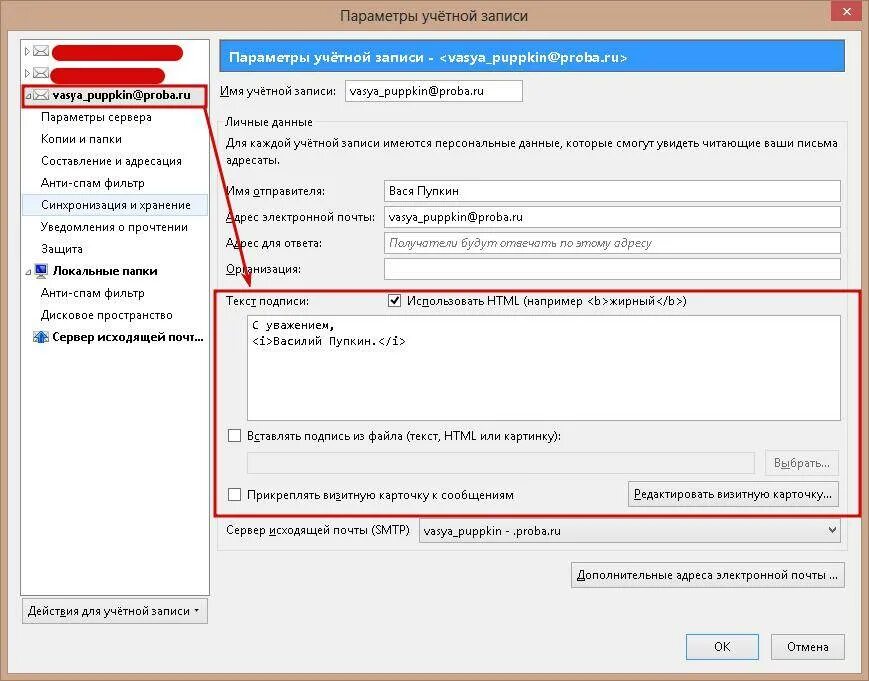Enable 'Вставлять подпись из файла' checkbox
Image resolution: width=869 pixels, height=681 pixels.
(x=234, y=436)
